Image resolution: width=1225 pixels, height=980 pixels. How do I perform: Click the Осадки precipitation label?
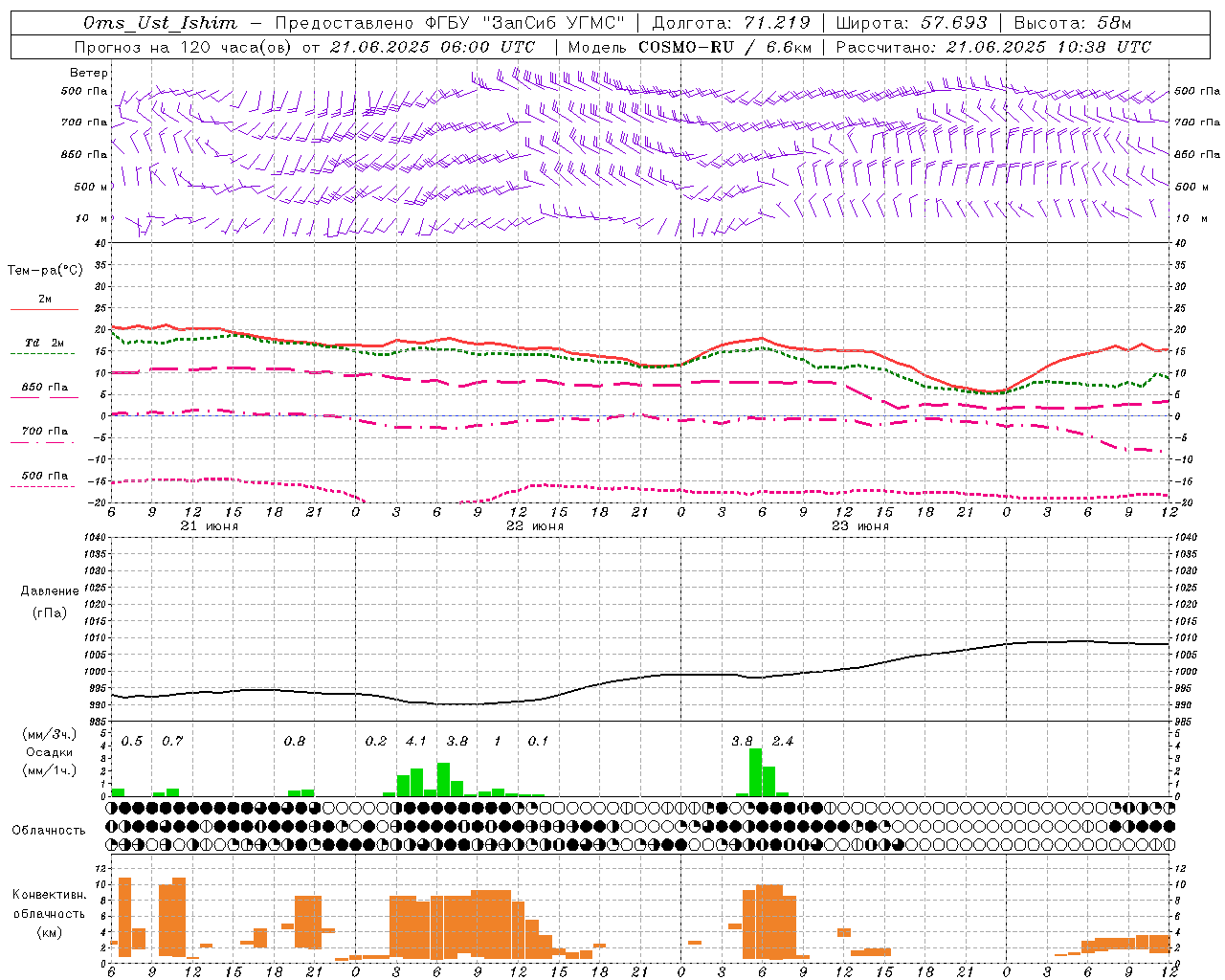coord(50,752)
